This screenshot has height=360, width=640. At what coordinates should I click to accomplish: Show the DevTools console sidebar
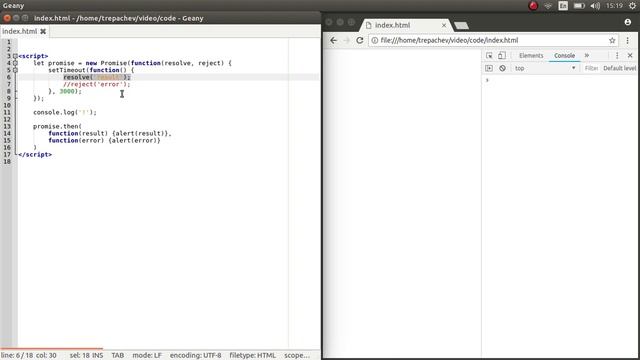coord(489,68)
